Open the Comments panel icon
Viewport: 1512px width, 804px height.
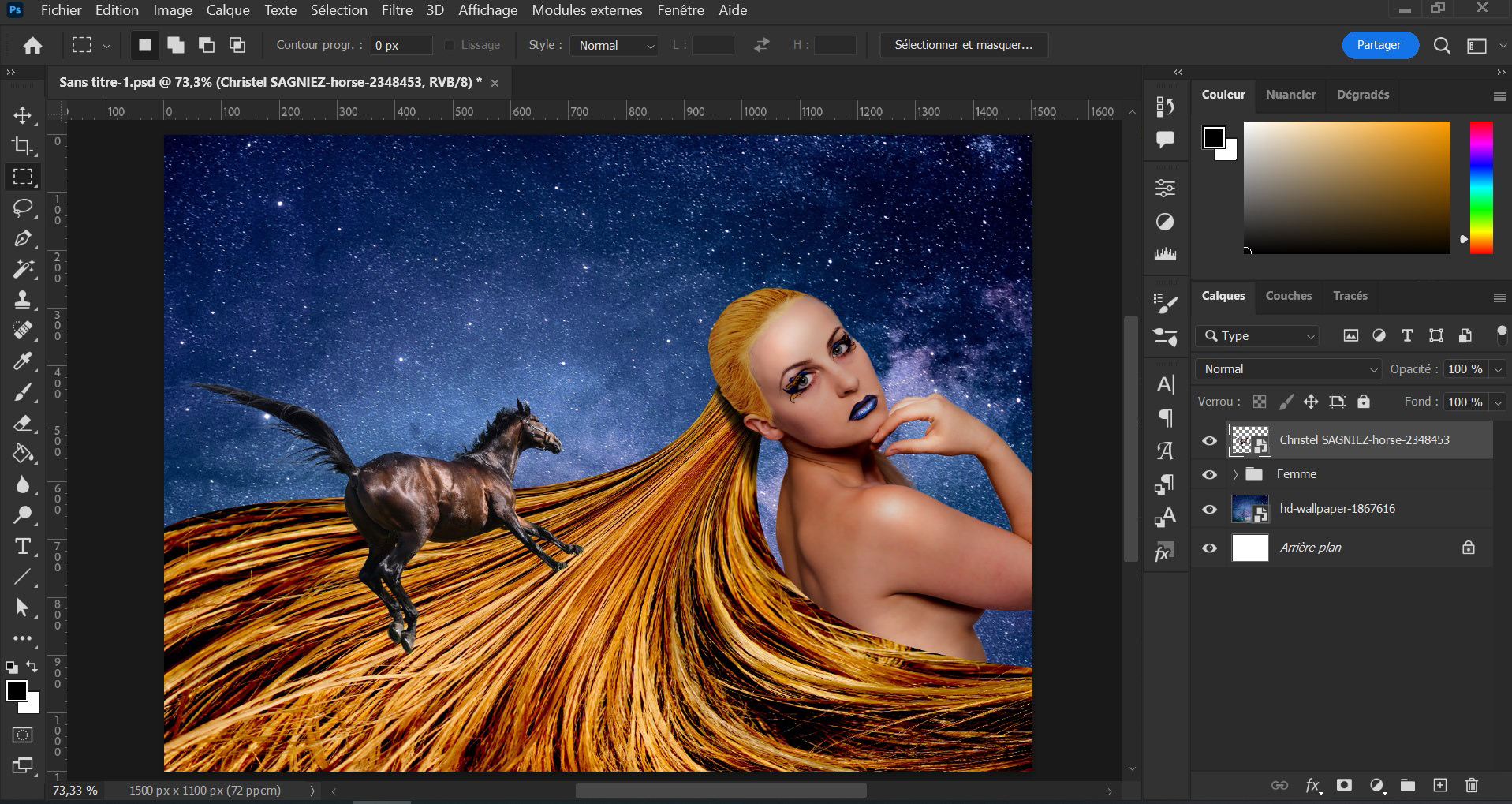[x=1165, y=140]
